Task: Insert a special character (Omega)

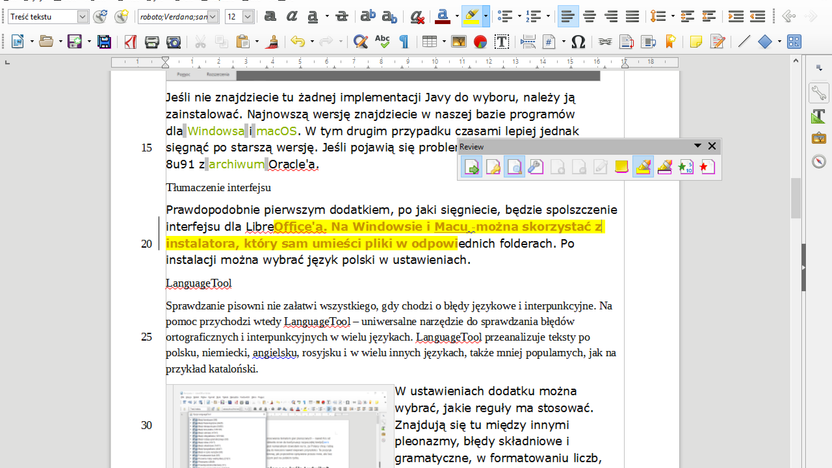Action: click(578, 41)
